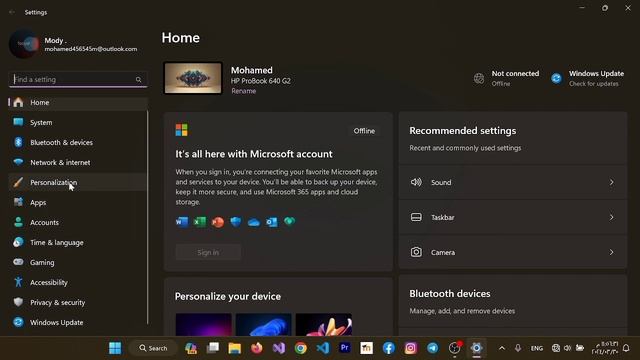Select the purple glow theme thumbnail
This screenshot has width=640, height=360.
coord(204,324)
